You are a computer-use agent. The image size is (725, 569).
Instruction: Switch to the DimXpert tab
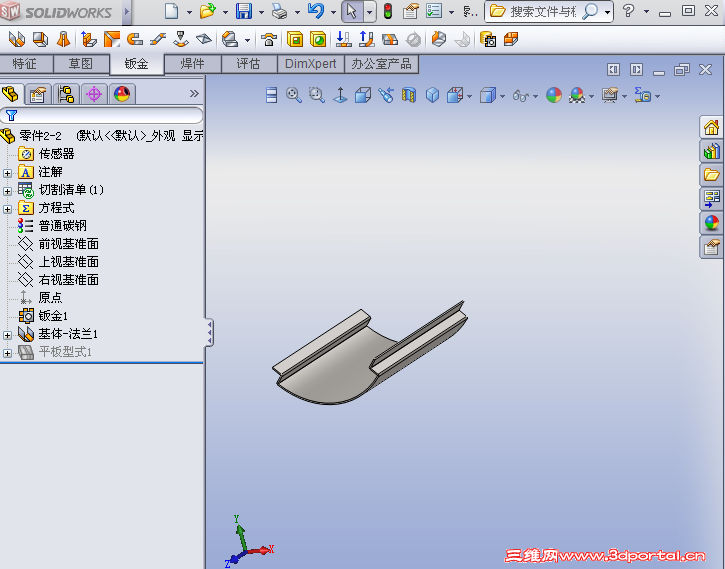click(311, 64)
